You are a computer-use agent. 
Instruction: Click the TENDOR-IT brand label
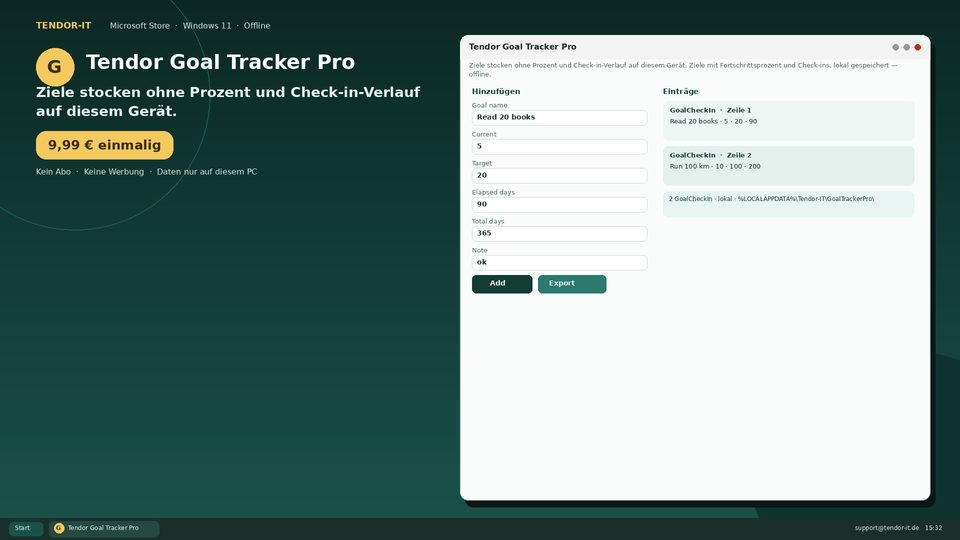[63, 26]
